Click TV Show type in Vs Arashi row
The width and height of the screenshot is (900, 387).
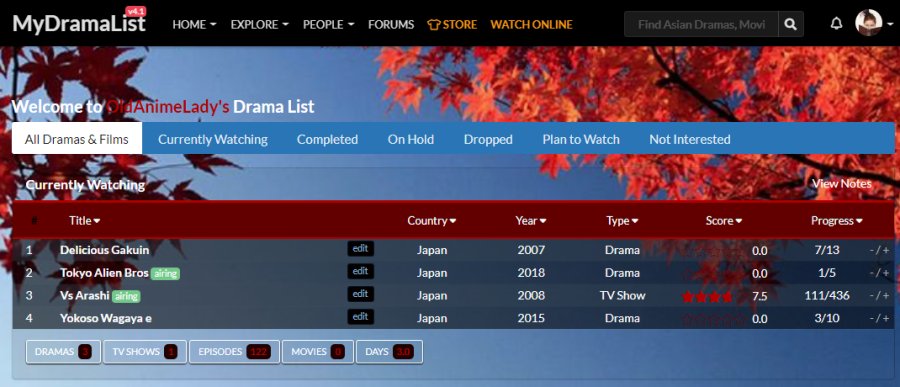click(x=622, y=296)
